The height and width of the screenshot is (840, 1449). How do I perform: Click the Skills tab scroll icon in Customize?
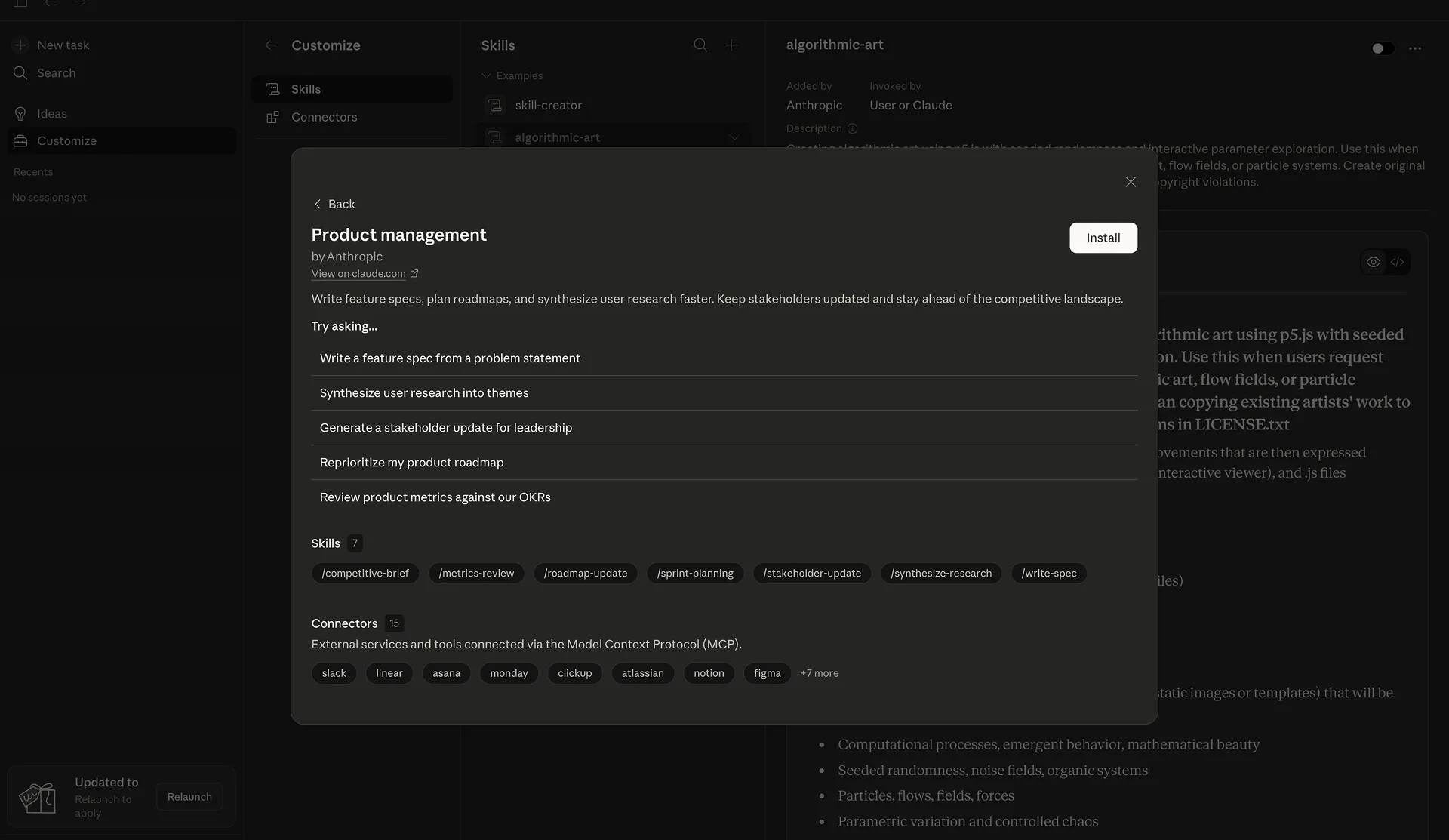coord(273,89)
